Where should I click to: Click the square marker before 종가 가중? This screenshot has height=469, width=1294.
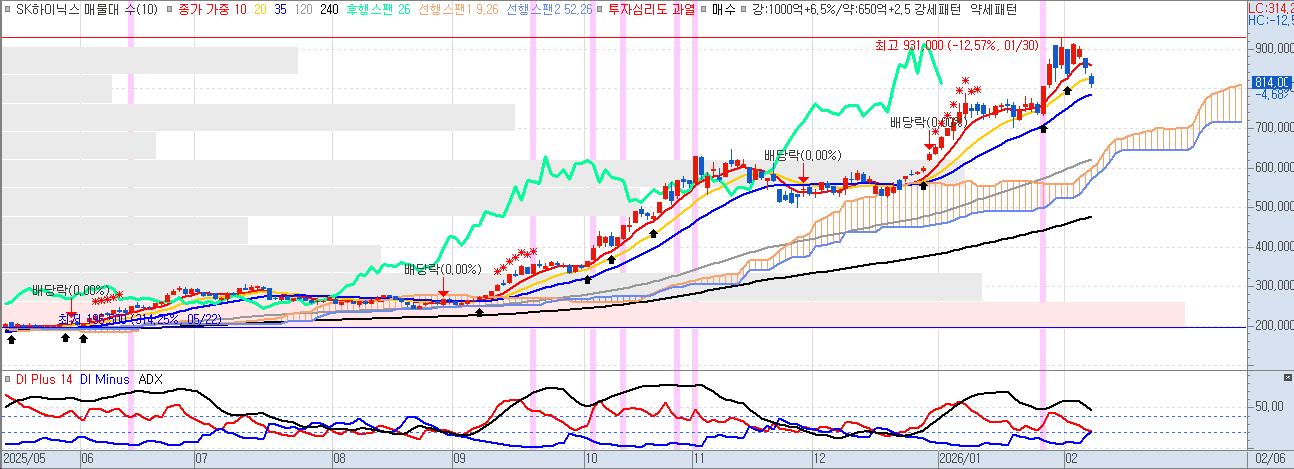(168, 8)
